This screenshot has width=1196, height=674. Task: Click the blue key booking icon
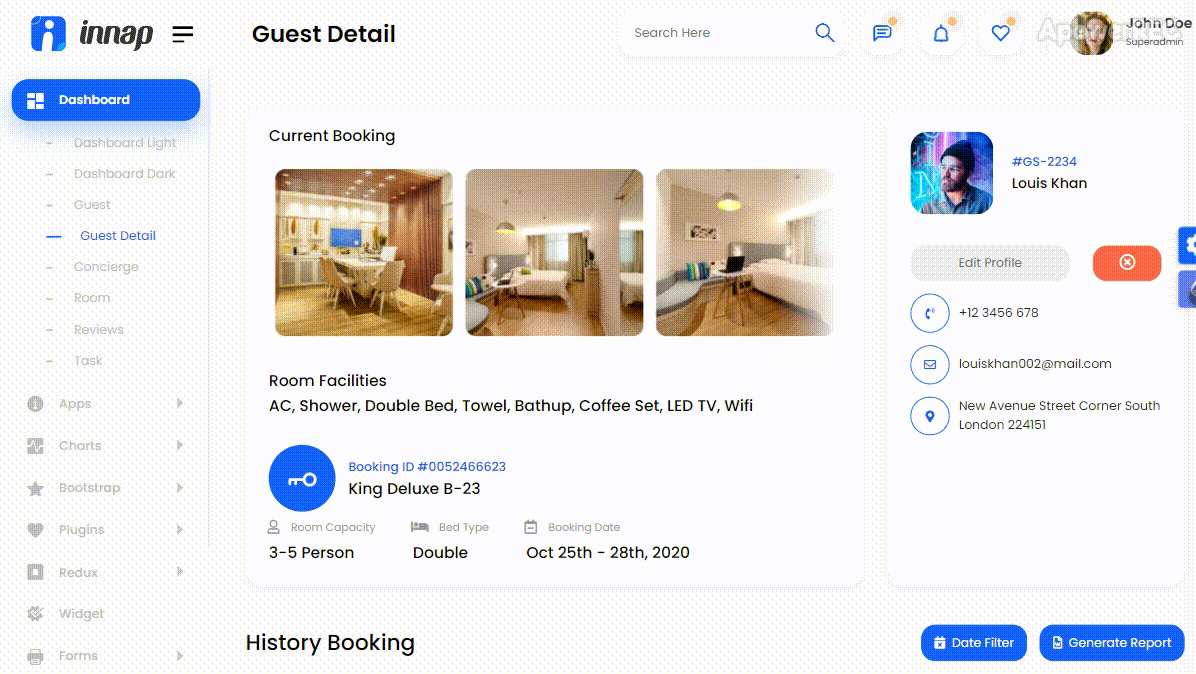tap(302, 478)
